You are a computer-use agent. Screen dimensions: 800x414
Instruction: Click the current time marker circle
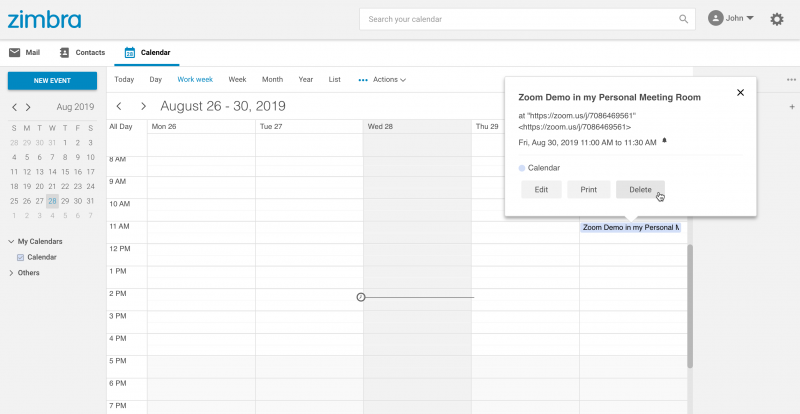(361, 297)
